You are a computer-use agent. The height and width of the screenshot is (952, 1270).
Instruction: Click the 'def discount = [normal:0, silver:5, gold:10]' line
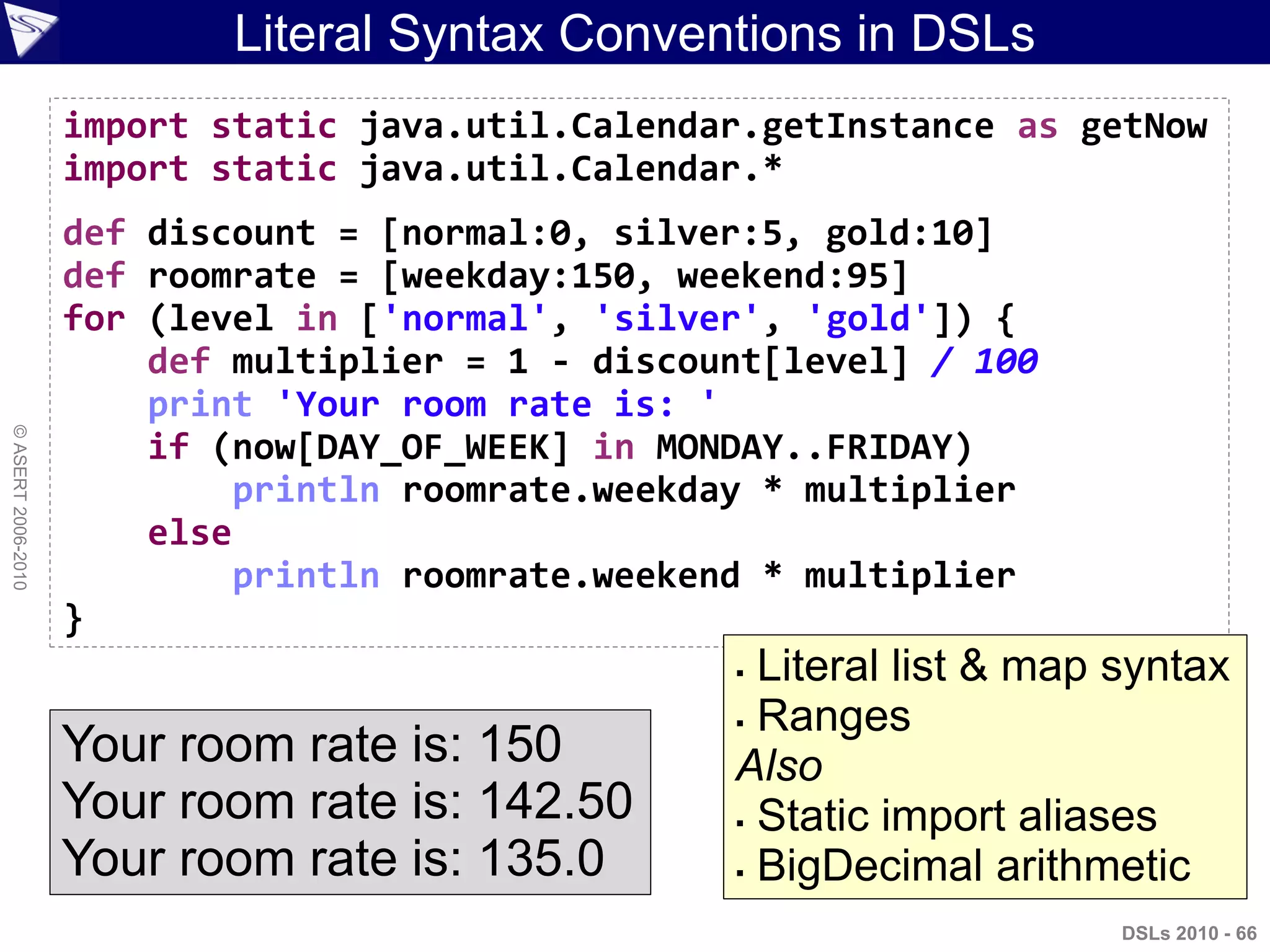528,234
